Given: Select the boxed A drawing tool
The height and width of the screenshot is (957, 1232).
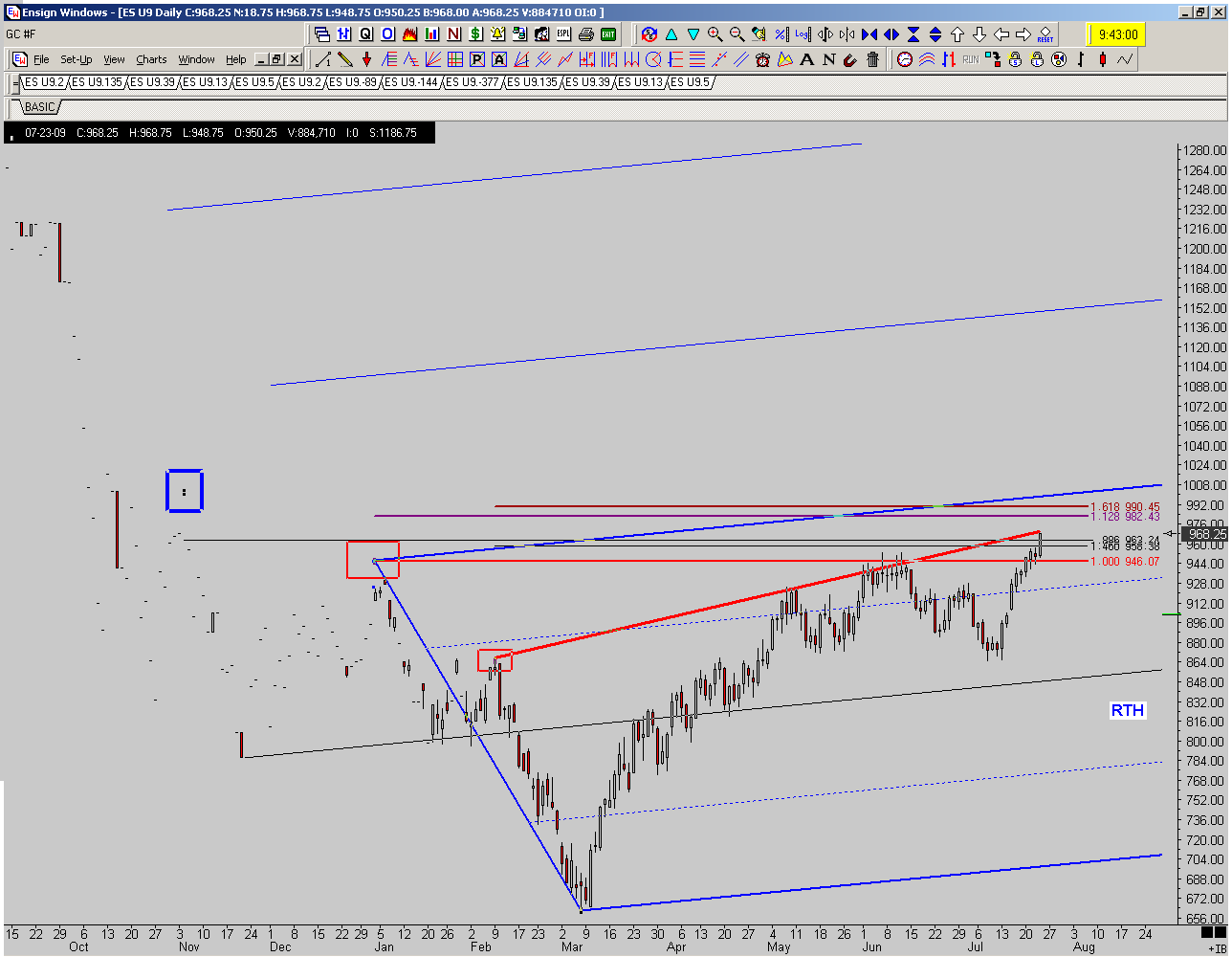Looking at the screenshot, I should 498,59.
